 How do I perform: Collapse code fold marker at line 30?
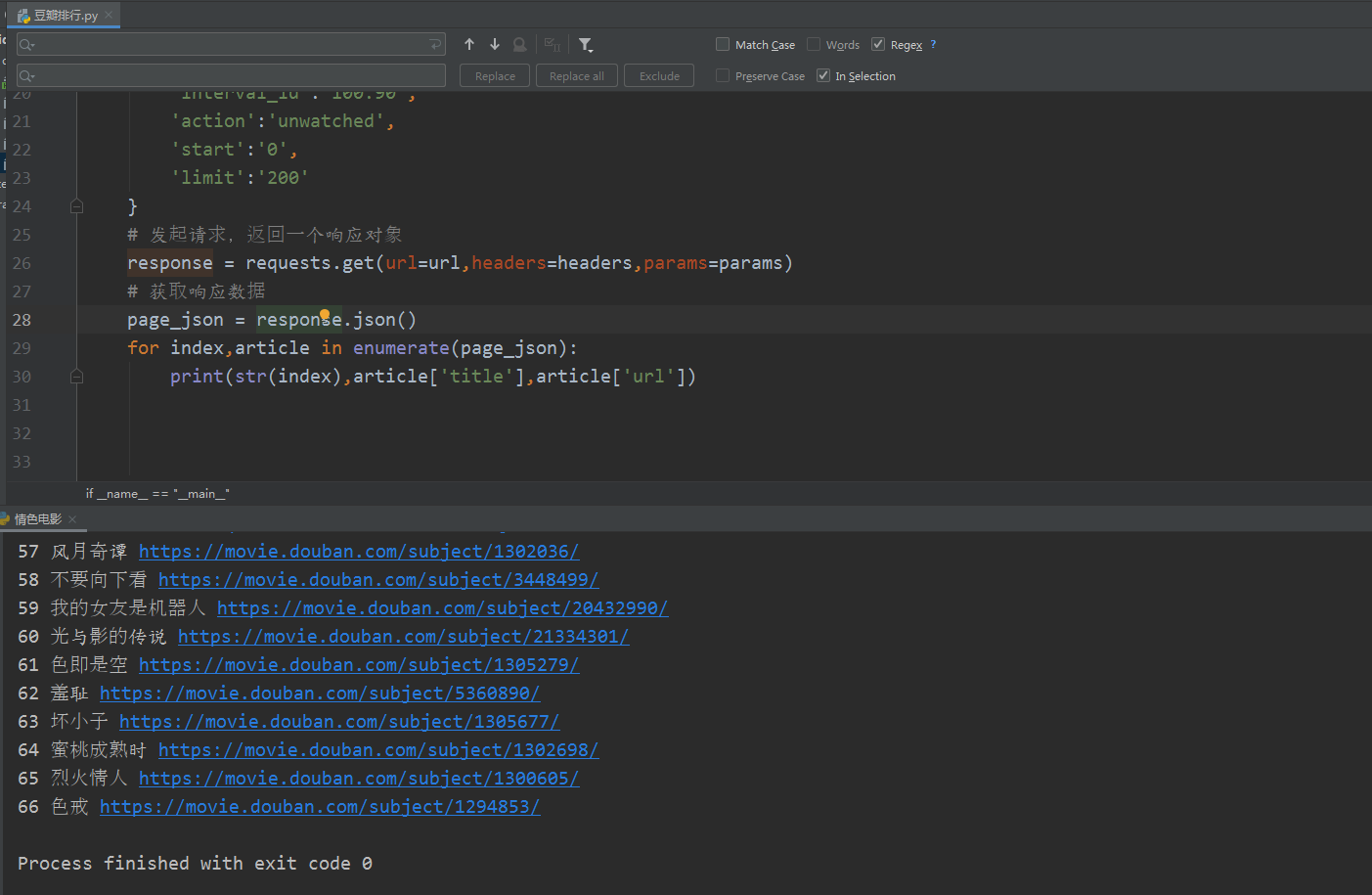pos(76,377)
